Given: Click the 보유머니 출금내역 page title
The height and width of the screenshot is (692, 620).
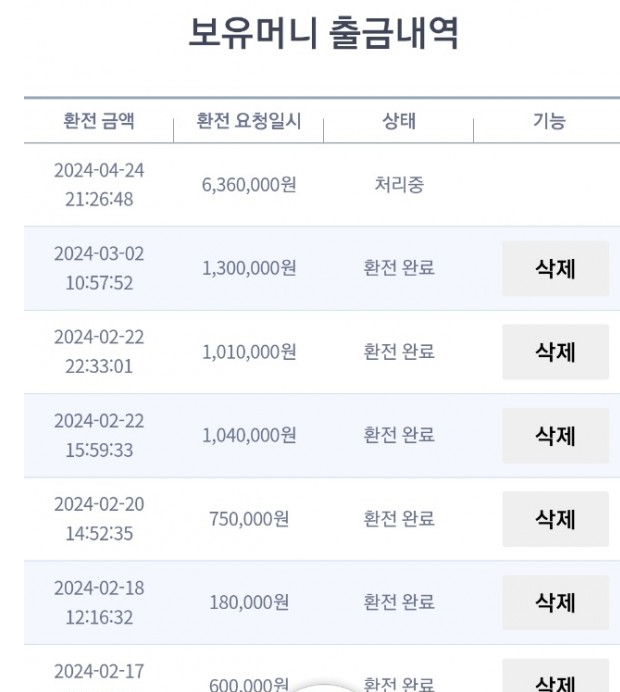Looking at the screenshot, I should [323, 34].
